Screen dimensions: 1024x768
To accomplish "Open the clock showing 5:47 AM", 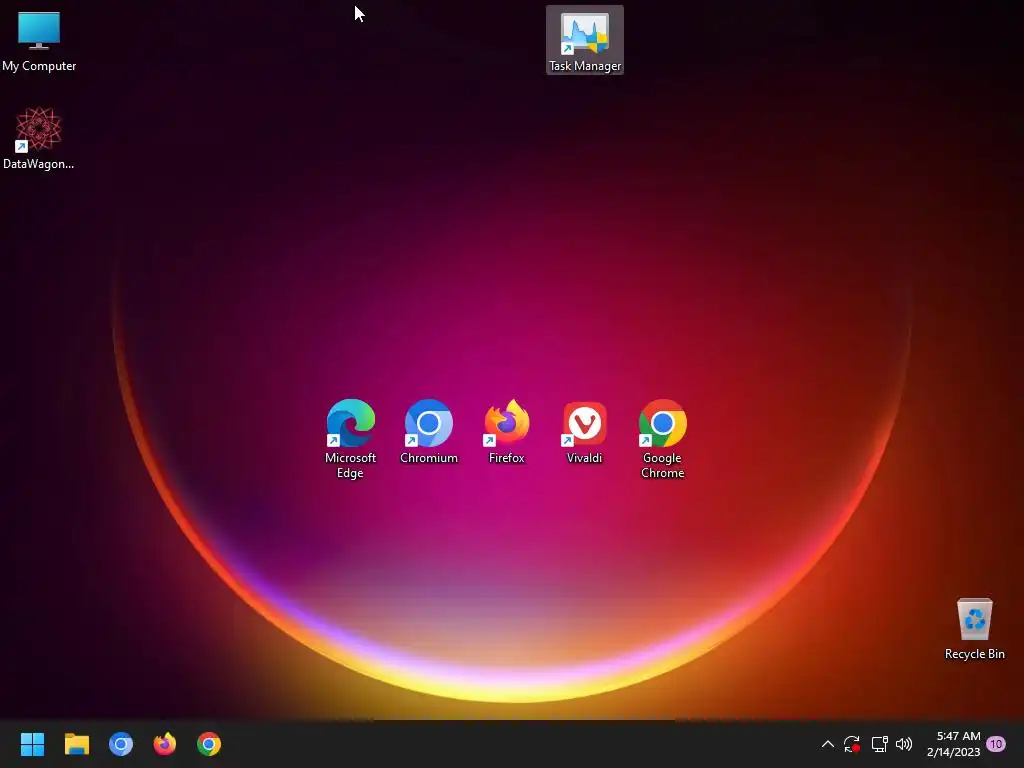I will tap(953, 744).
